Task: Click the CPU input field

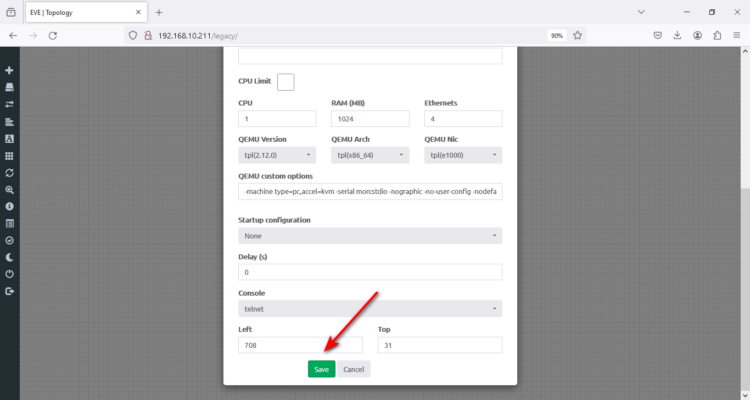Action: point(277,119)
